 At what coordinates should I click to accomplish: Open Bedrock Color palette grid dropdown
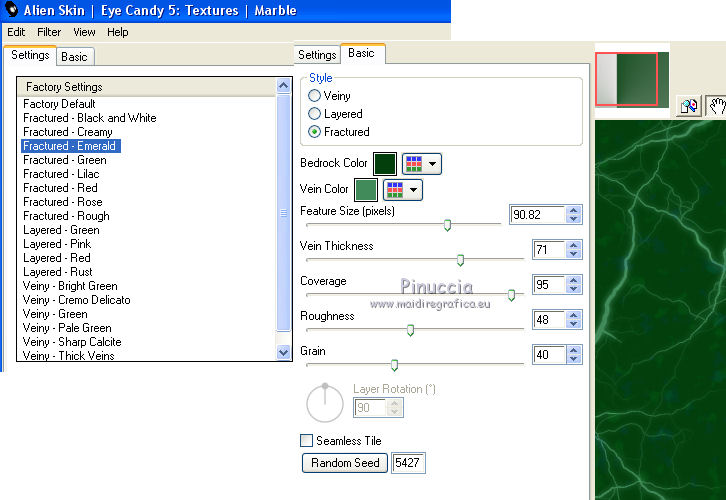[x=422, y=163]
